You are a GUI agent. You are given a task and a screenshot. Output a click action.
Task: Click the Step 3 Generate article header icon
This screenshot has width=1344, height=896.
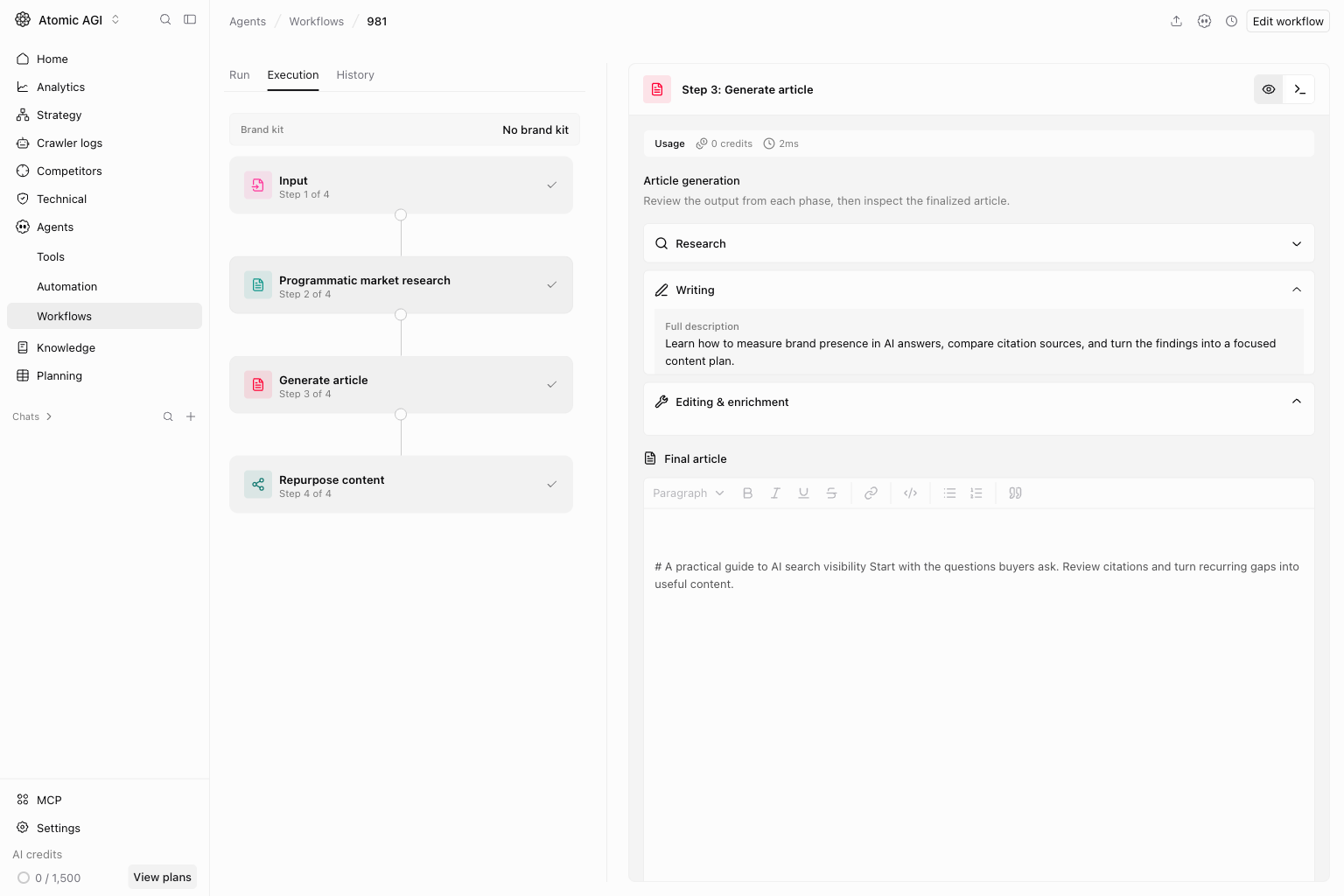(x=657, y=89)
